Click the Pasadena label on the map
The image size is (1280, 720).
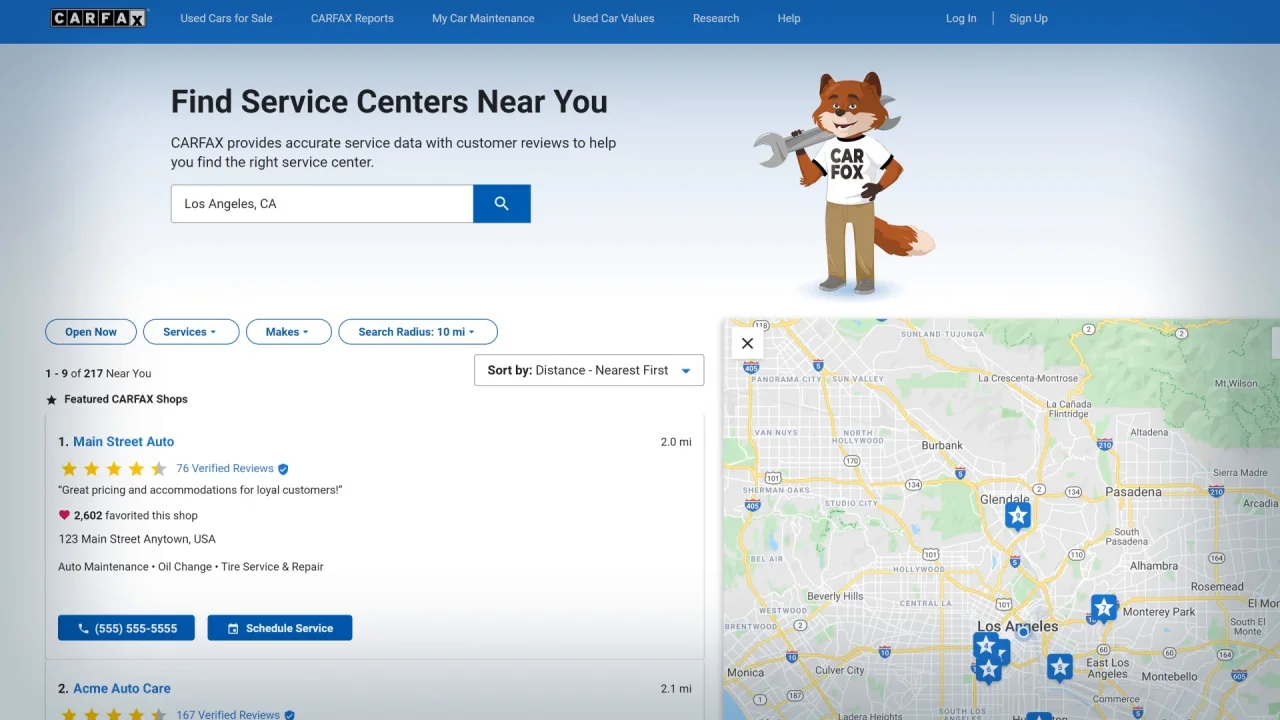1133,492
